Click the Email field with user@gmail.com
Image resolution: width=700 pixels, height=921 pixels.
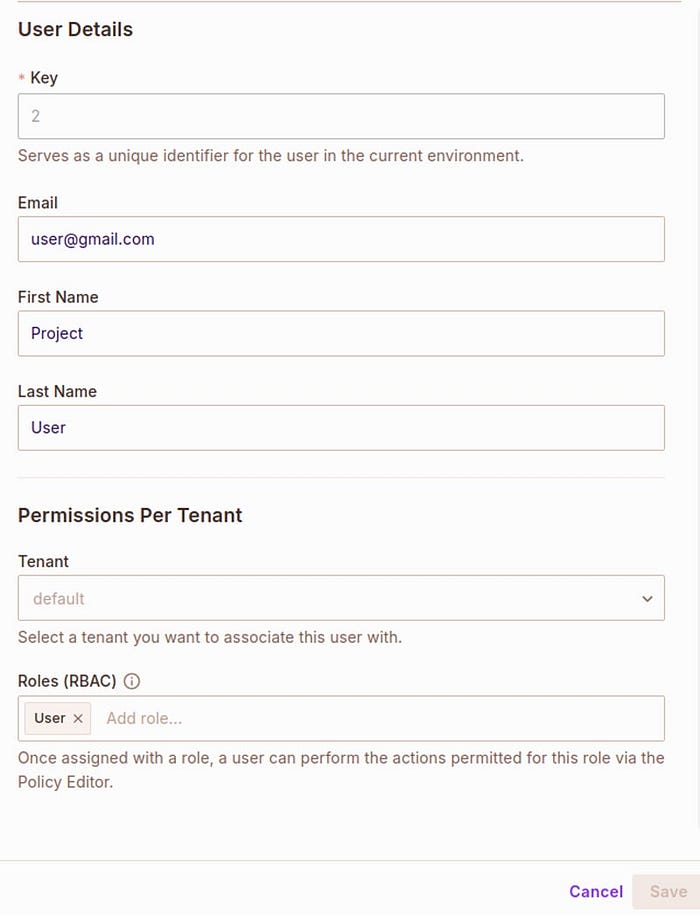341,239
